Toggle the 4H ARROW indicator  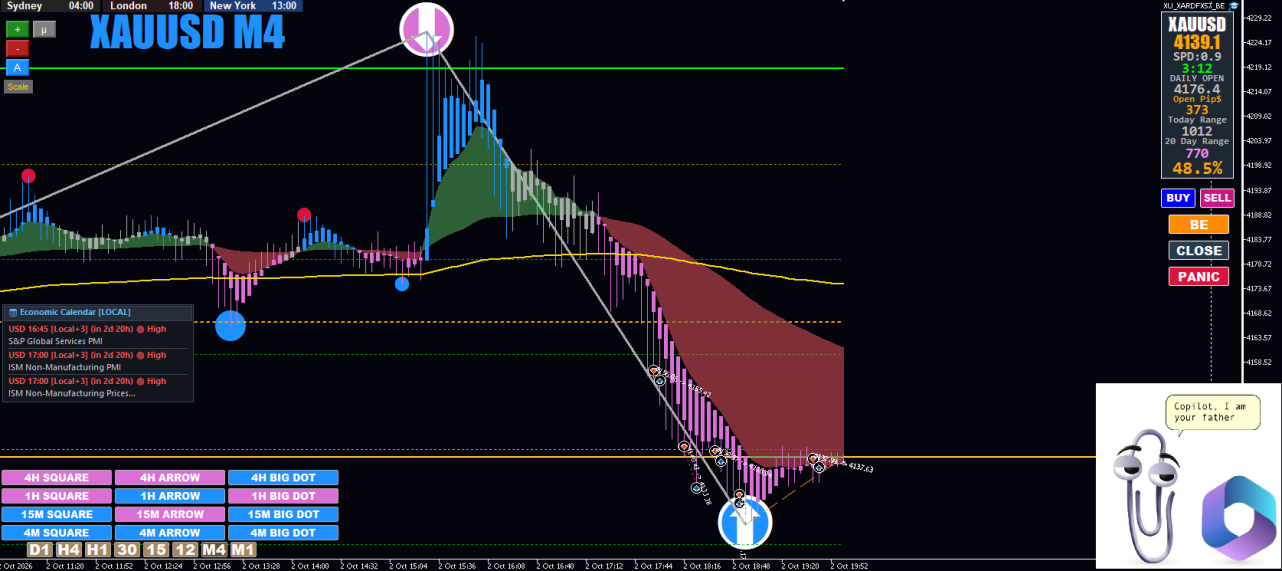[170, 478]
